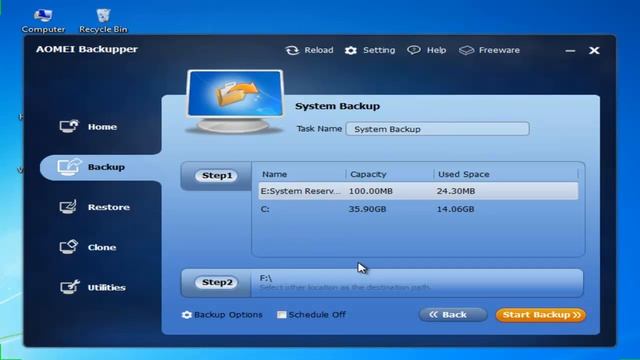Click the Freeware label

tap(499, 50)
